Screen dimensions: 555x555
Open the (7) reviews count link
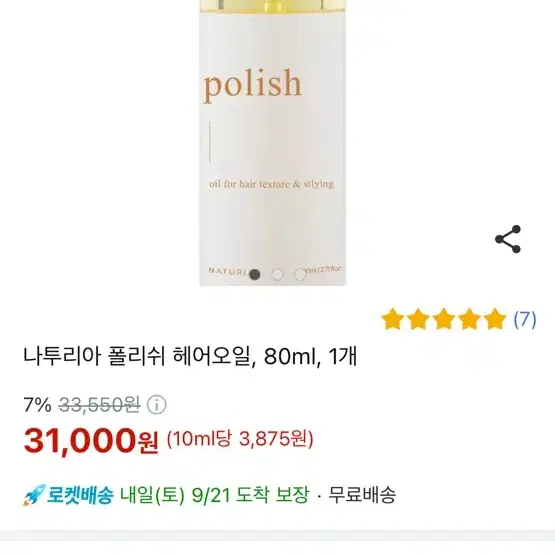(x=525, y=319)
